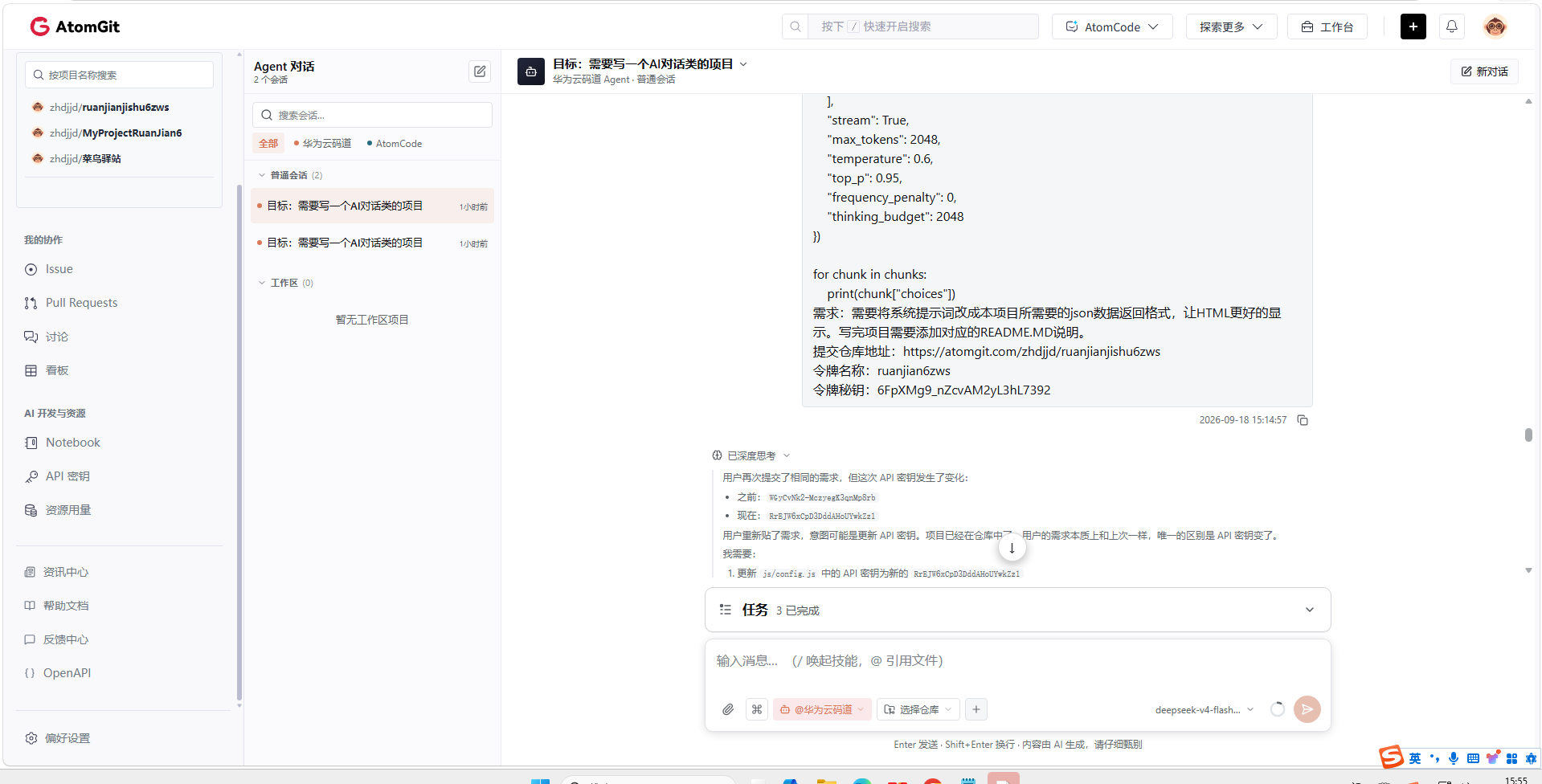The width and height of the screenshot is (1542, 784).
Task: Collapse the 已深度思考 section
Action: click(751, 455)
